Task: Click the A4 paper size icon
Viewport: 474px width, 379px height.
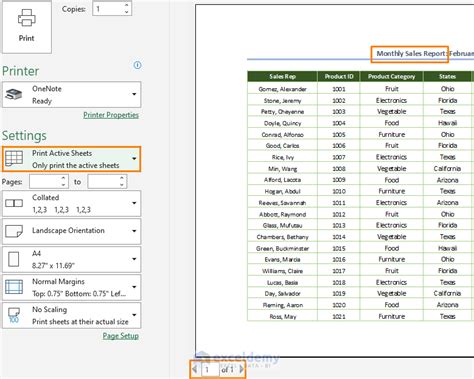Action: click(14, 259)
